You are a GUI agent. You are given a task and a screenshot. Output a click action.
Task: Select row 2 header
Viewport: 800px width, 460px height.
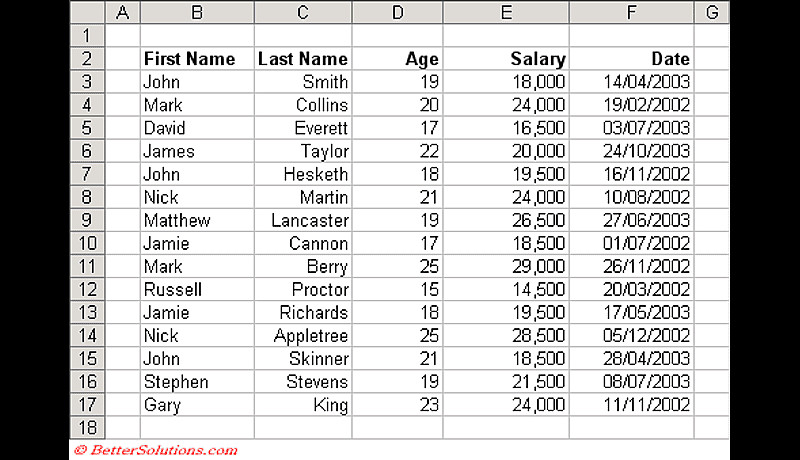click(x=87, y=59)
